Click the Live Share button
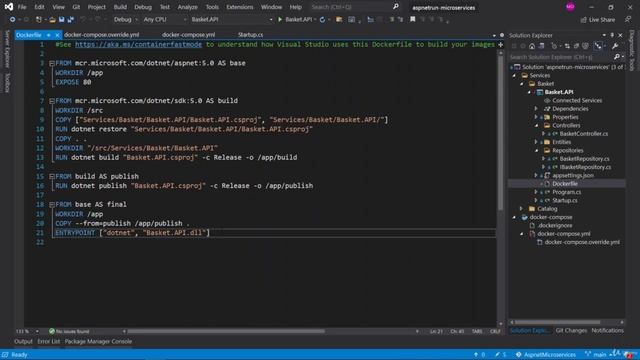 [598, 20]
